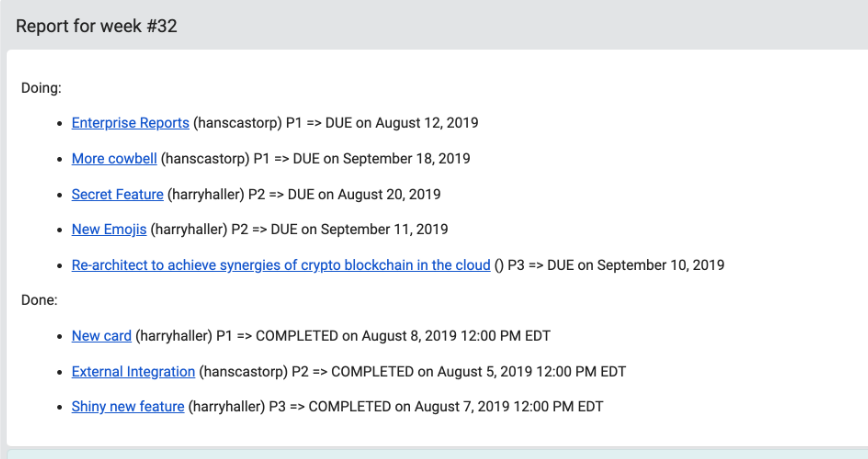
Task: Click the August 12, 2019 due date
Action: pyautogui.click(x=427, y=123)
